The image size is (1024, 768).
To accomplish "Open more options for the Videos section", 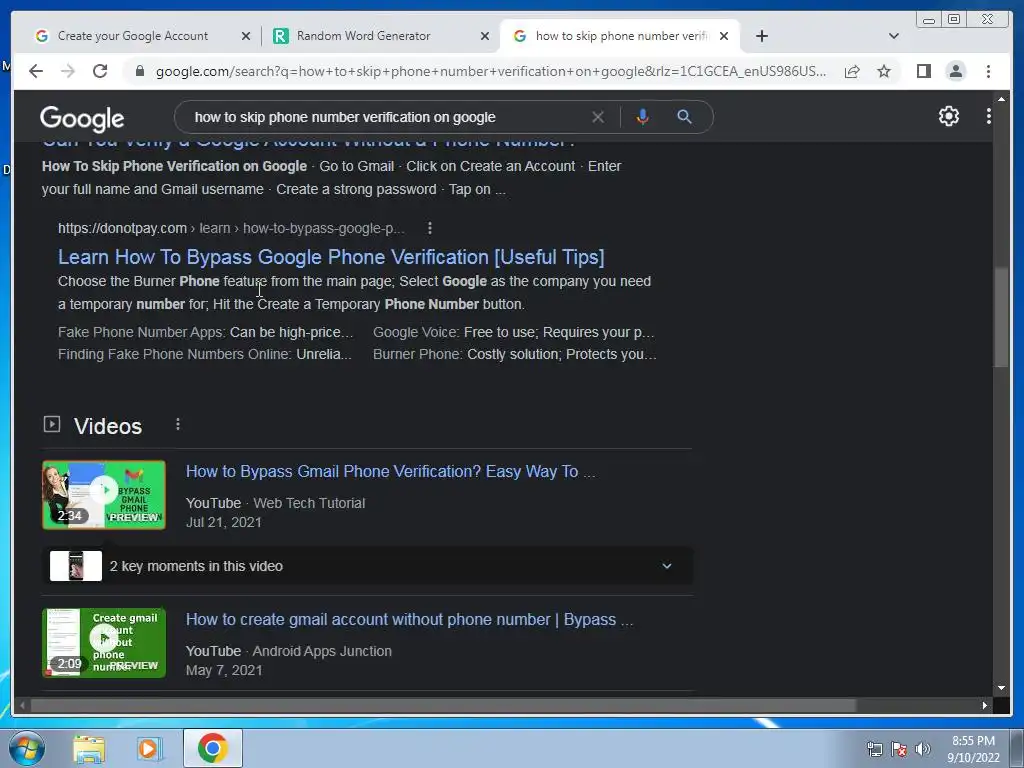I will (x=178, y=424).
